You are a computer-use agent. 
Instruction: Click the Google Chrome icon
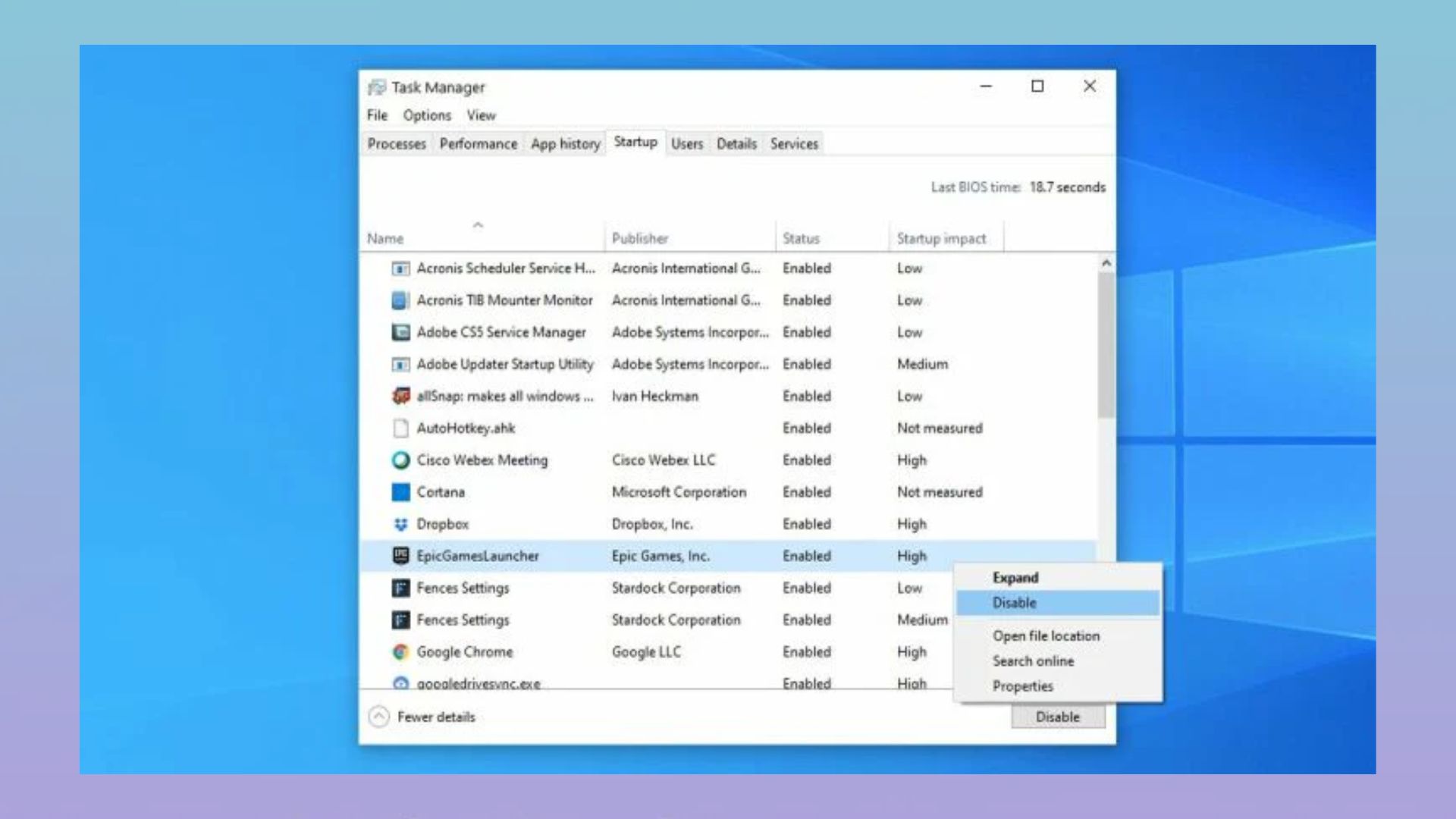400,652
